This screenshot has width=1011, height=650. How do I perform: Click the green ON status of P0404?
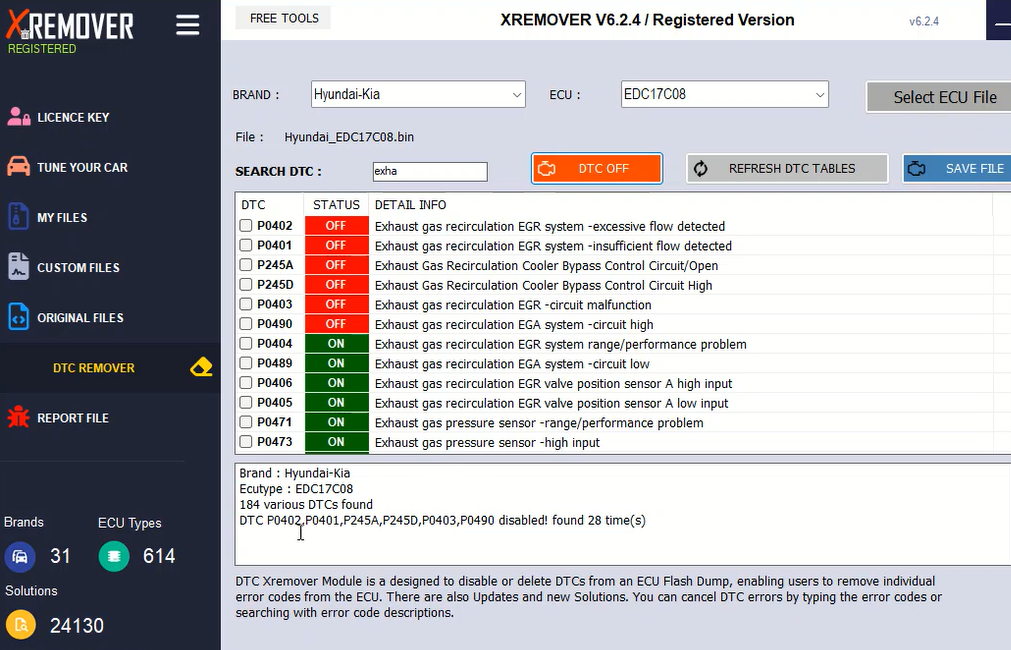337,344
